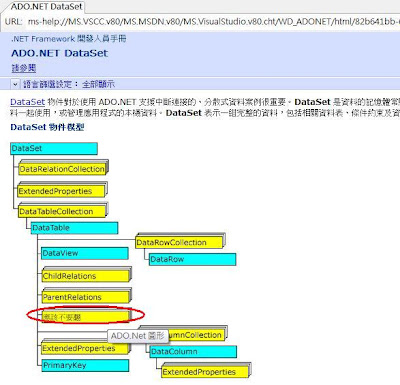Screen dimensions: 400x385
Task: Click the ADO.NET DataSet page title
Action: coord(60,53)
